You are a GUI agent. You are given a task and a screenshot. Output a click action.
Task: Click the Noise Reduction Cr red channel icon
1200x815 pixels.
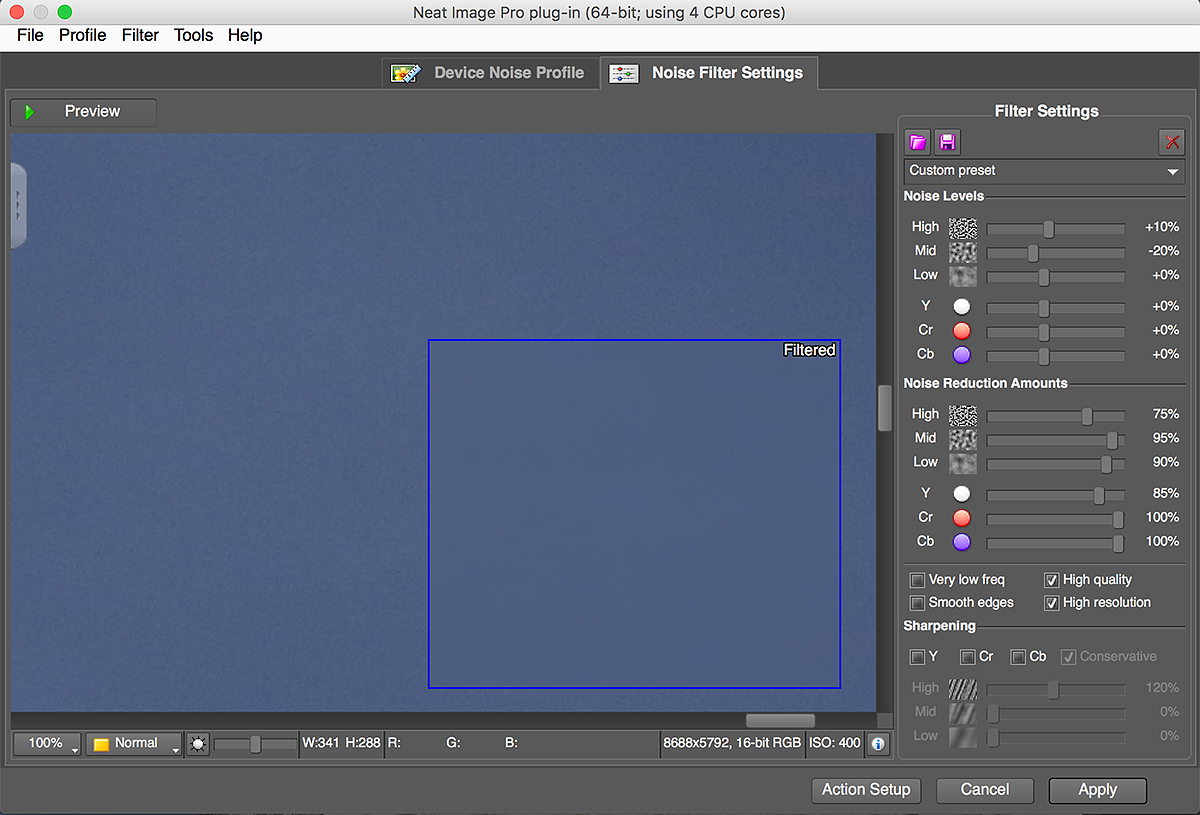pyautogui.click(x=962, y=518)
